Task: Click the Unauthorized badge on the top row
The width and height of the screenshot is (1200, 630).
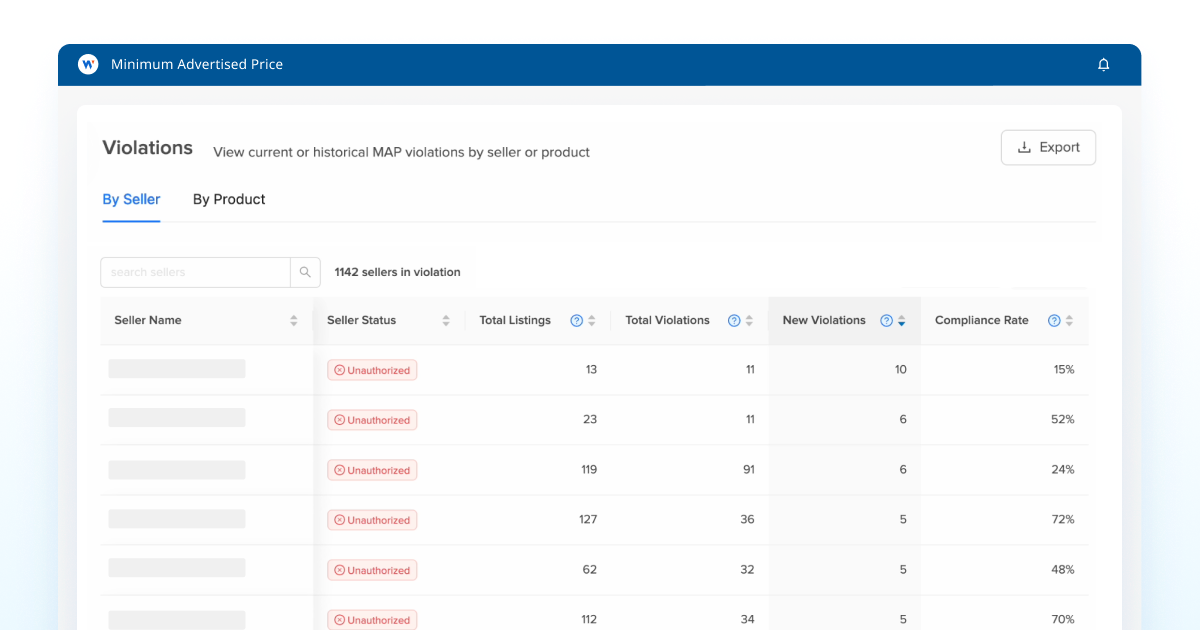Action: pos(372,370)
